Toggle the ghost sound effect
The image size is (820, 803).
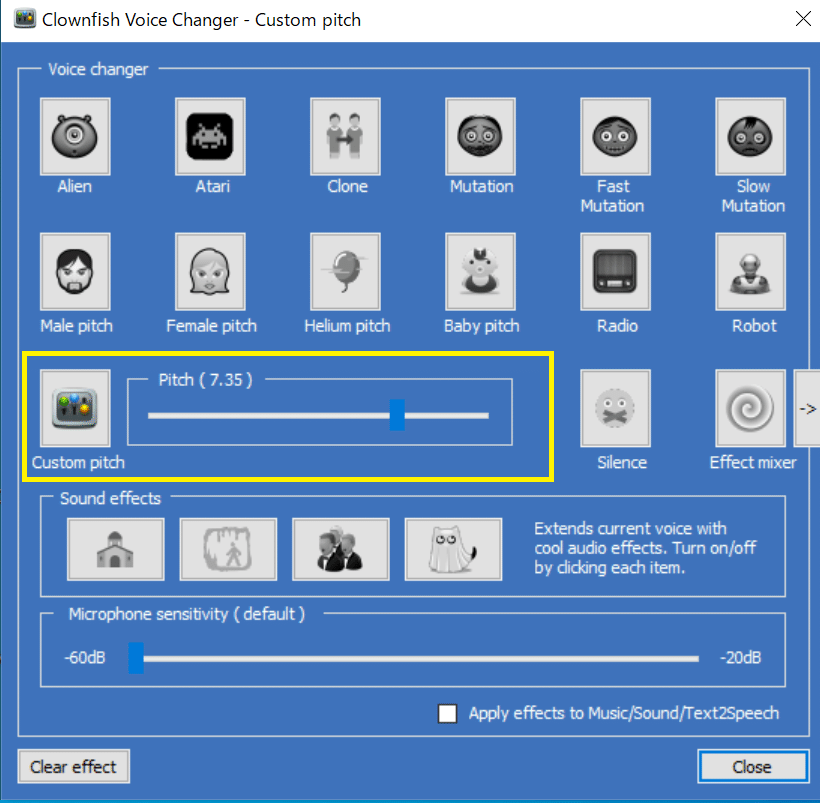coord(453,549)
